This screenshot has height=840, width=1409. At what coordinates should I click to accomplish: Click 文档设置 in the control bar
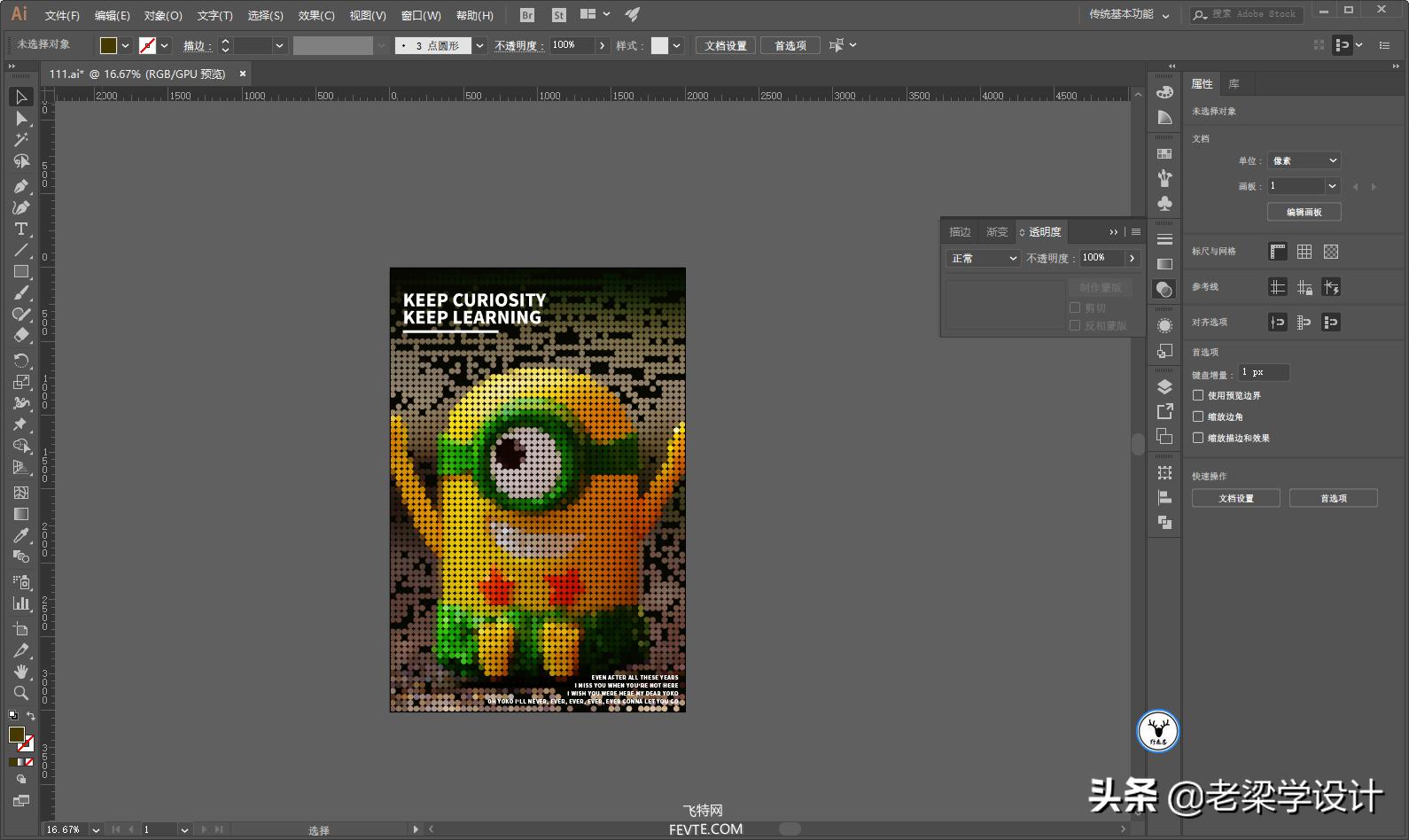[725, 45]
